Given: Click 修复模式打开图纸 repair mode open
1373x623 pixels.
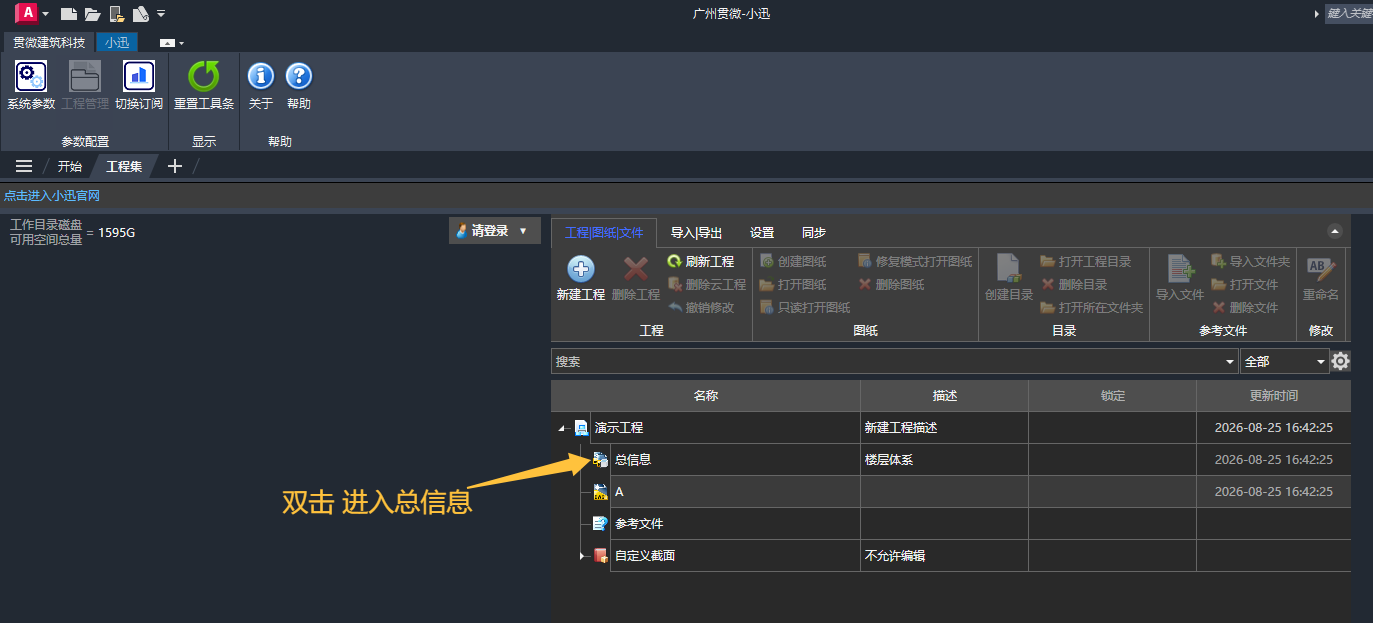Looking at the screenshot, I should point(915,261).
